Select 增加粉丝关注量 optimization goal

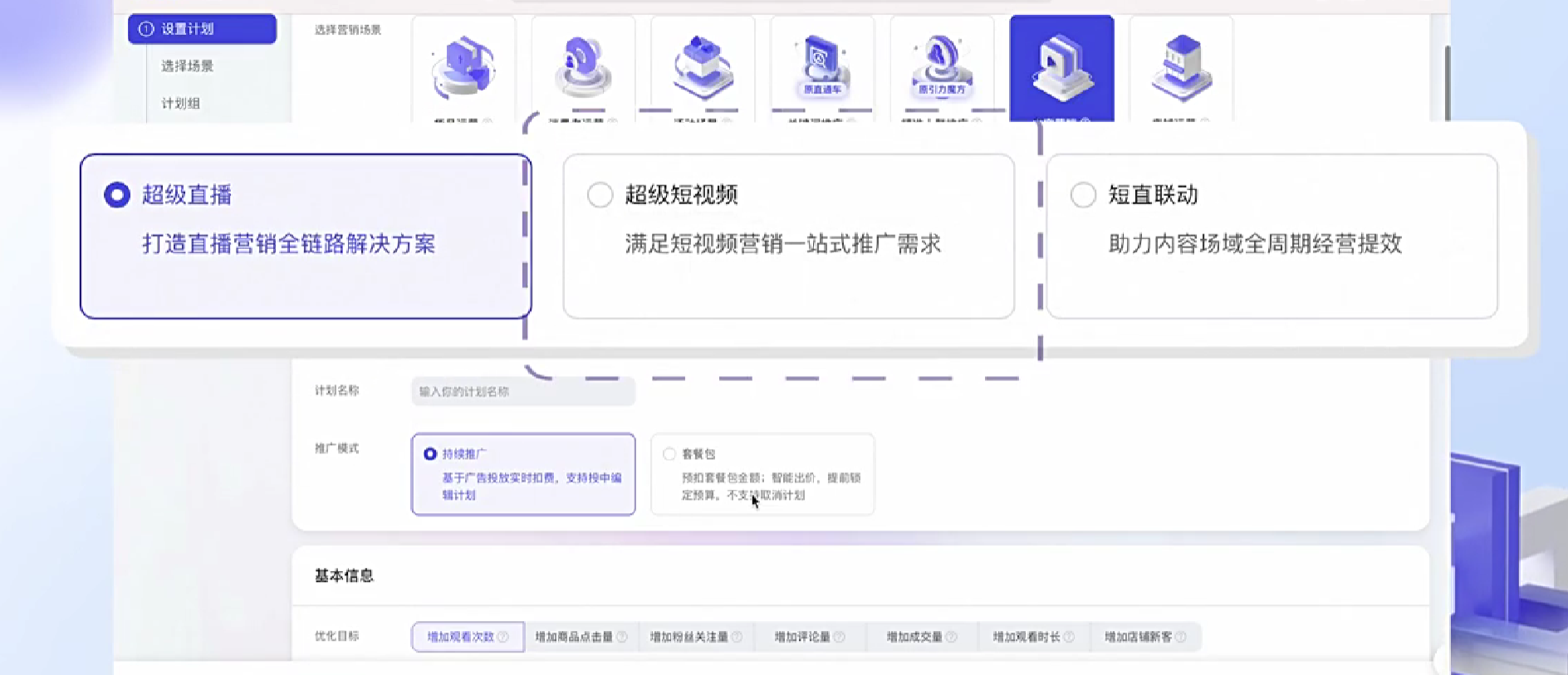coord(695,637)
